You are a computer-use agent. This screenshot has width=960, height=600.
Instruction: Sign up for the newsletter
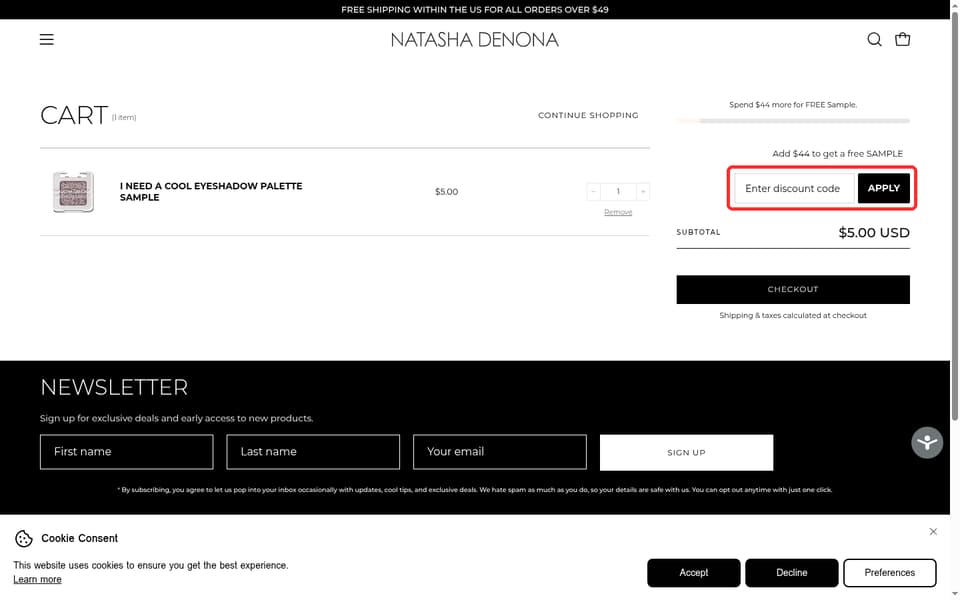pos(686,453)
